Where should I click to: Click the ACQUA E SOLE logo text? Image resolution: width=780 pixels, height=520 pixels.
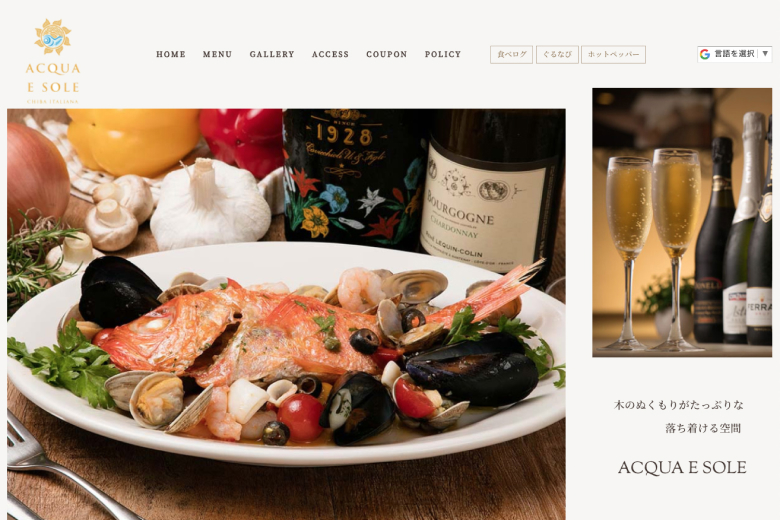pyautogui.click(x=53, y=78)
